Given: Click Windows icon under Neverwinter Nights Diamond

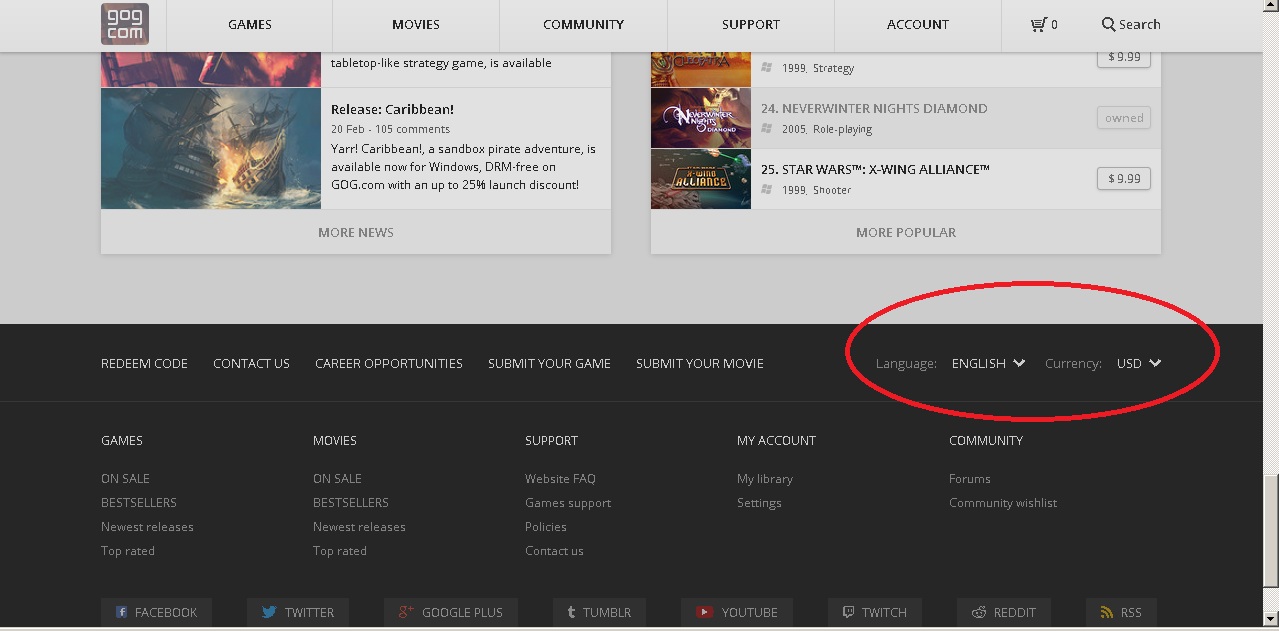Looking at the screenshot, I should coord(767,129).
